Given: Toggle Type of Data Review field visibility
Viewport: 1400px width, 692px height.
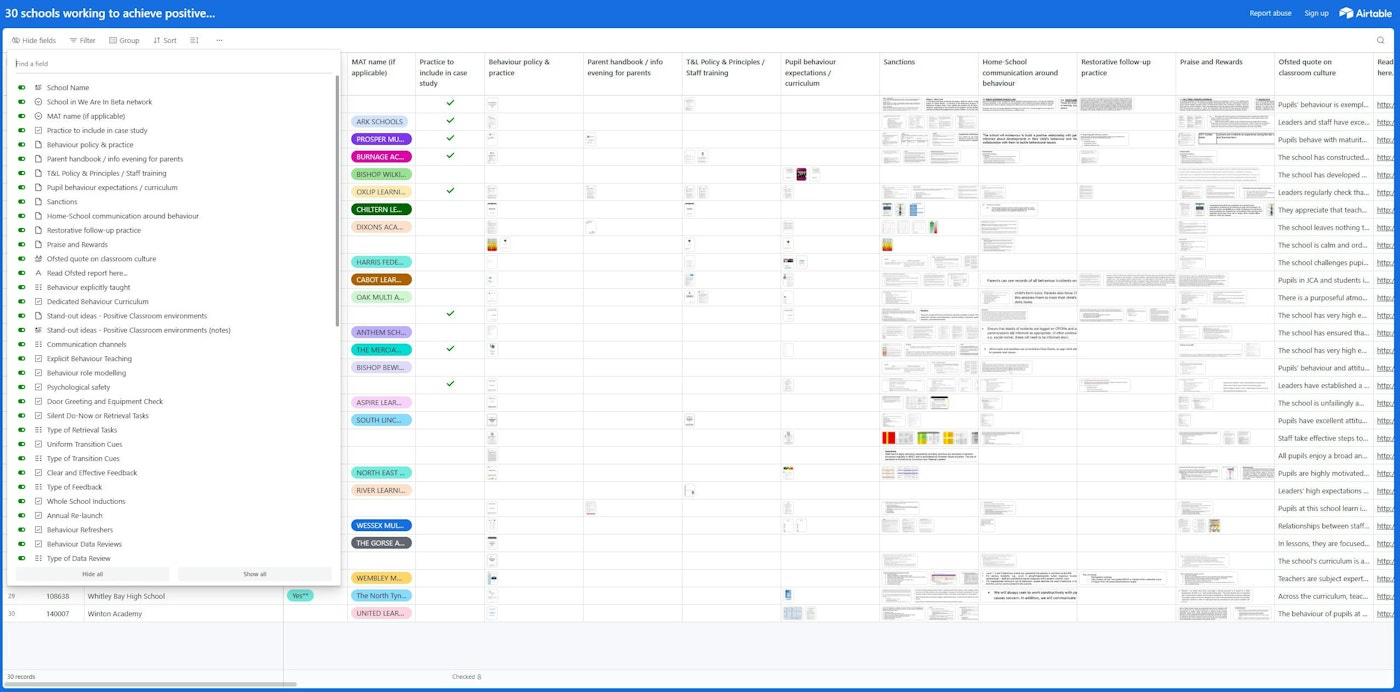Looking at the screenshot, I should click(22, 558).
